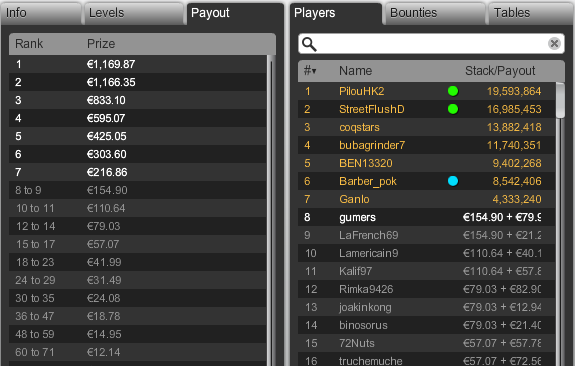Select the 30 to 35 rank row

tap(138, 298)
